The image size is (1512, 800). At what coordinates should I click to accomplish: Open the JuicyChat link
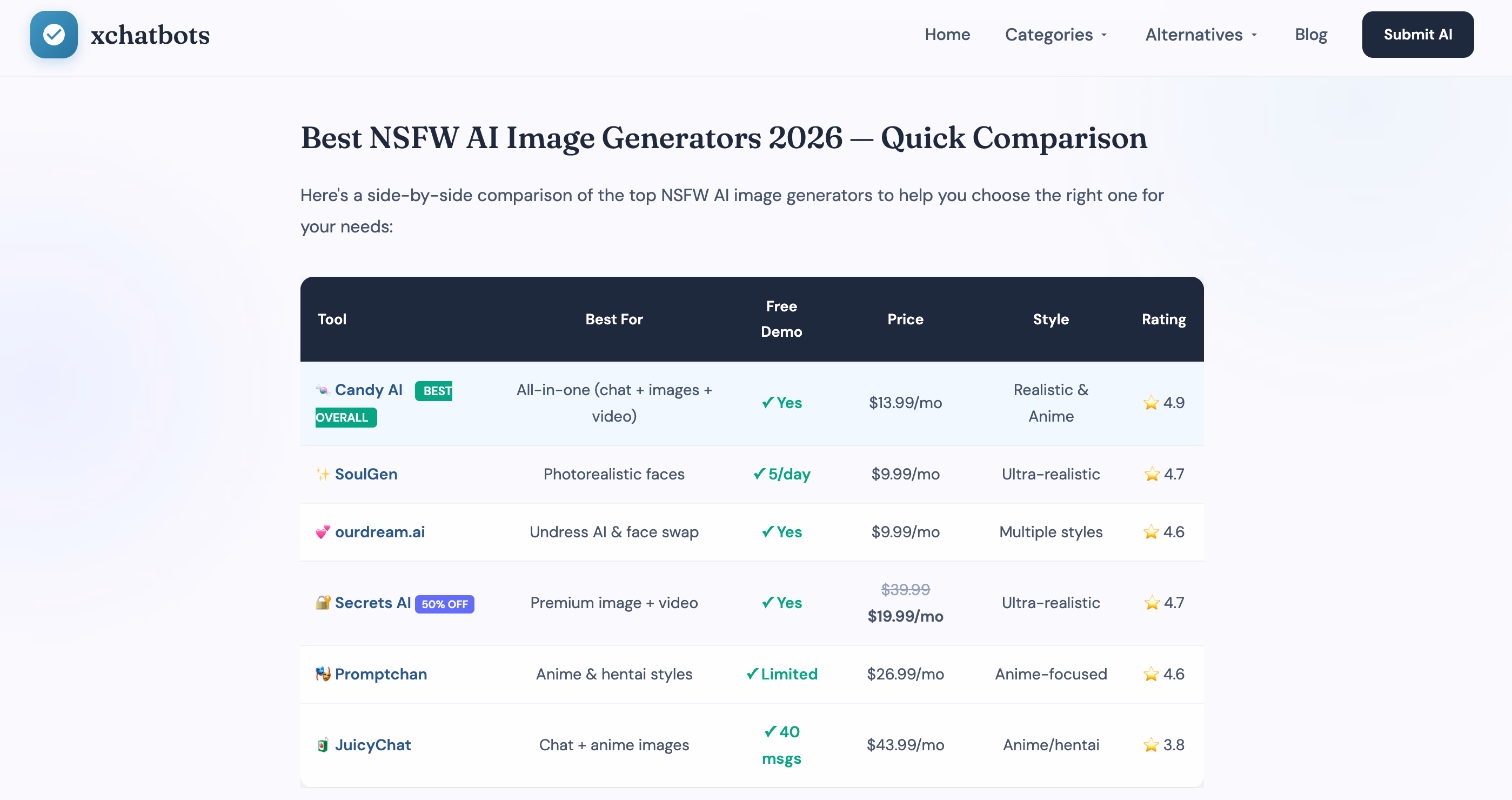[x=373, y=745]
